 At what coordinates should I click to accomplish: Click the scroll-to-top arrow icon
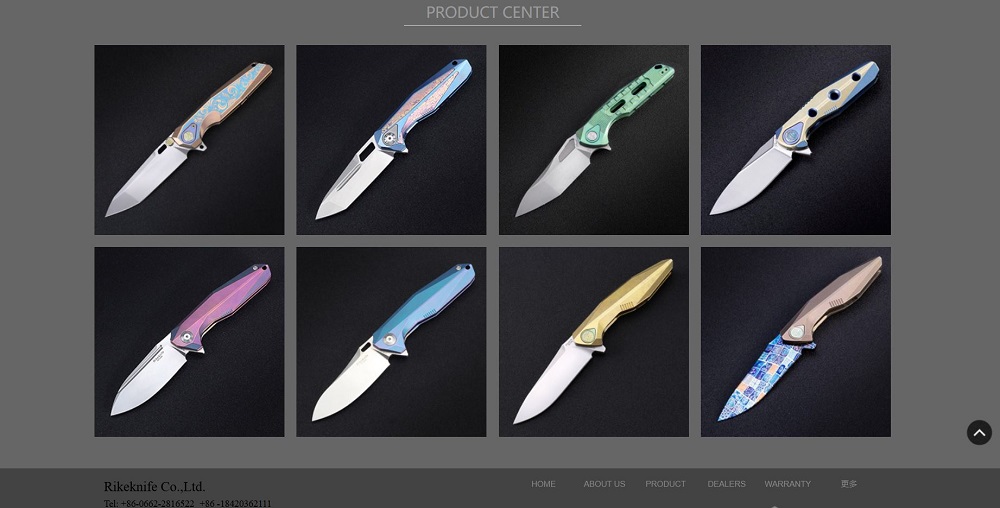(x=979, y=433)
